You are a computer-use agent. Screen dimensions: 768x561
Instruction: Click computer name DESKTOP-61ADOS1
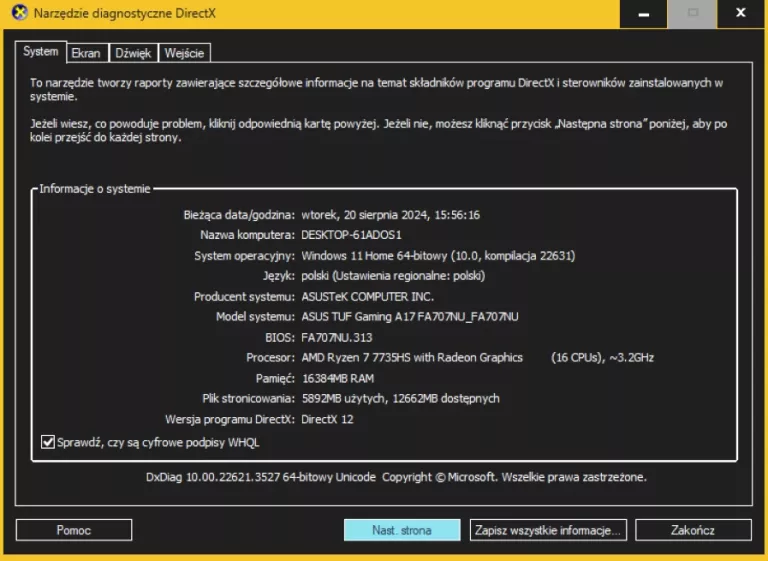[x=351, y=235]
